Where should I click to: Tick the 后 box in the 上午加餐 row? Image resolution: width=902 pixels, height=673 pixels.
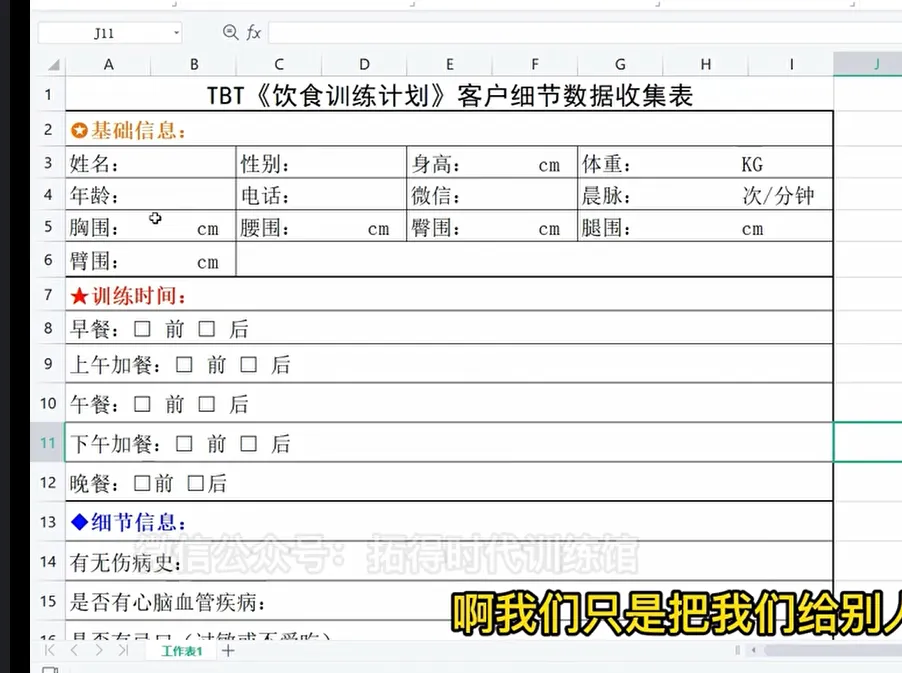point(249,365)
